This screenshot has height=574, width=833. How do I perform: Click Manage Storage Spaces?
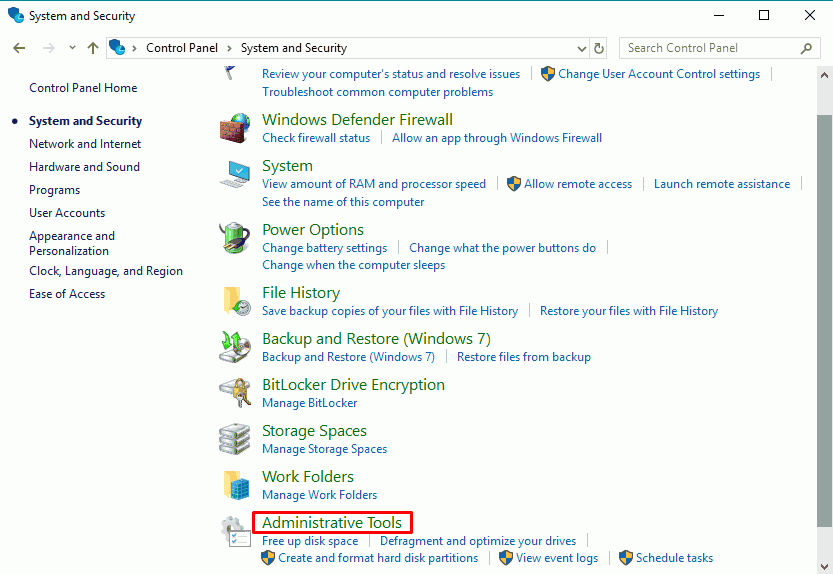tap(324, 449)
